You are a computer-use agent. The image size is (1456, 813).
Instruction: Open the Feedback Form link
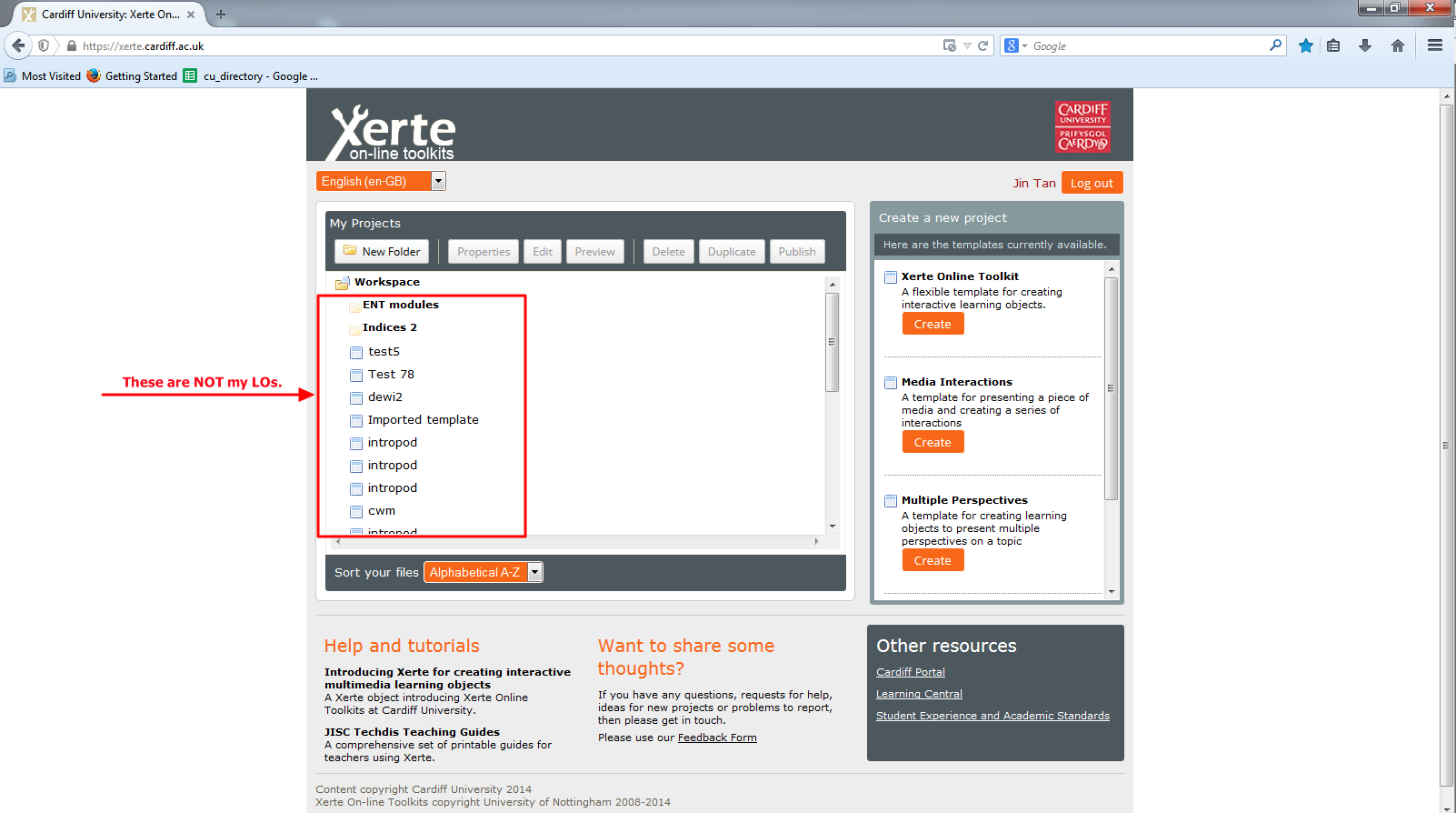tap(717, 738)
